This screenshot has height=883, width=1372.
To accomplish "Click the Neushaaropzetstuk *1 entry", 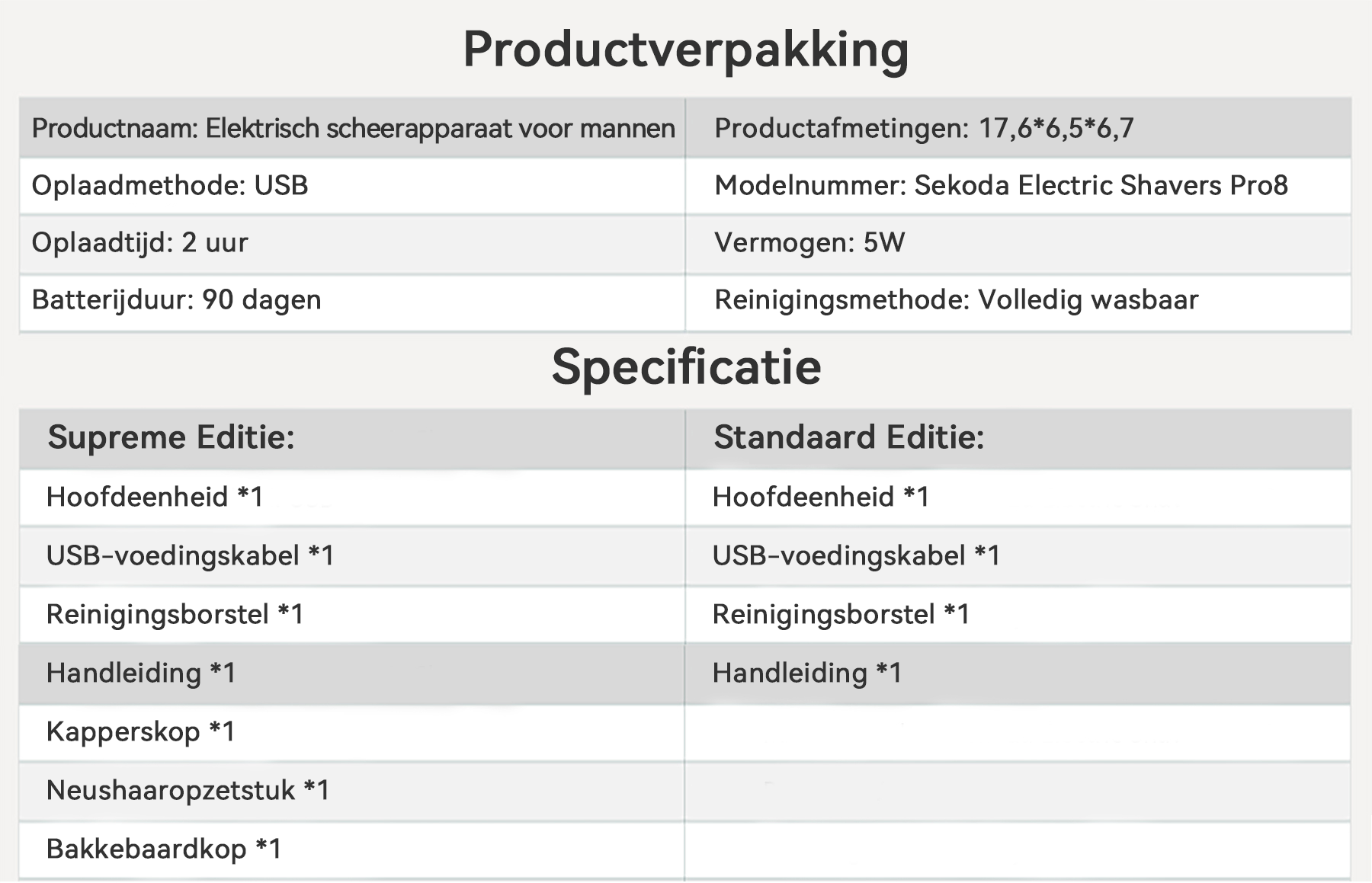I will 188,791.
